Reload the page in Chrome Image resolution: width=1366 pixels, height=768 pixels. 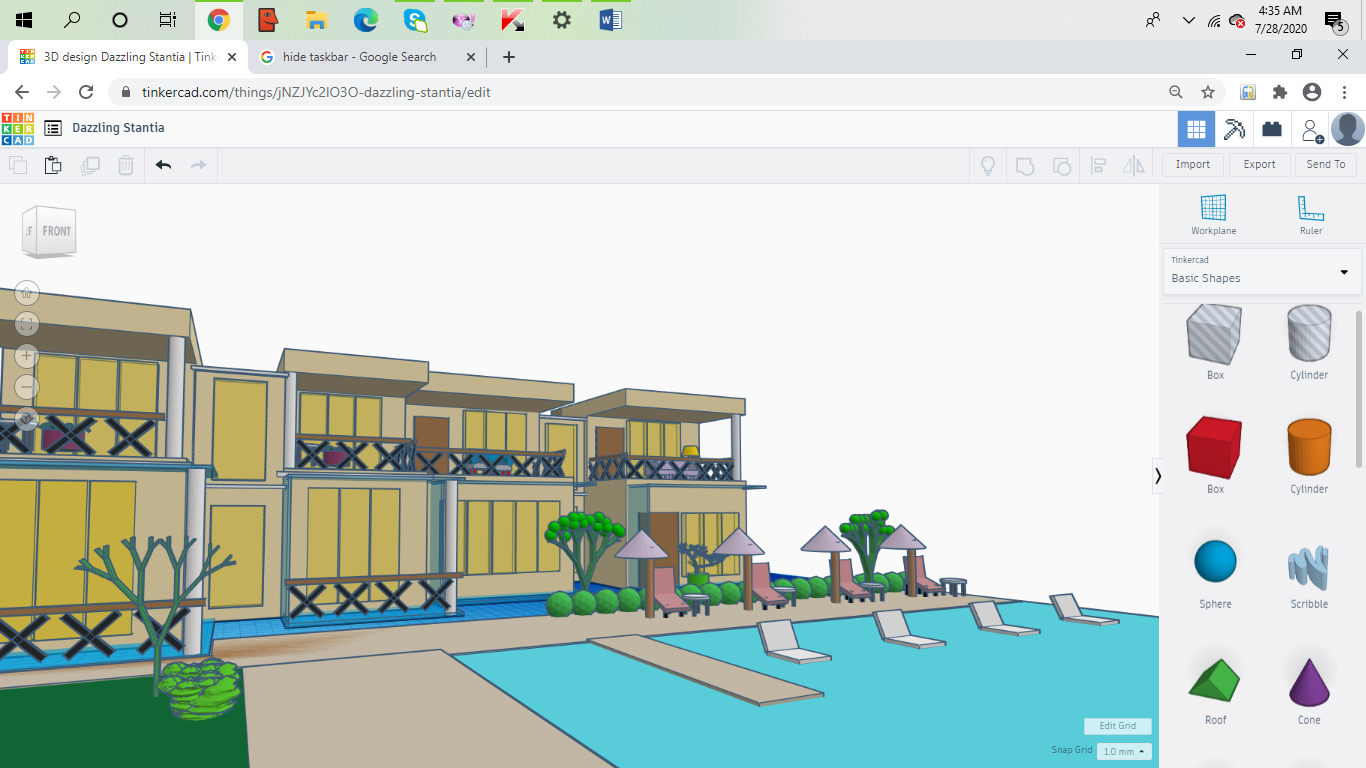(86, 92)
